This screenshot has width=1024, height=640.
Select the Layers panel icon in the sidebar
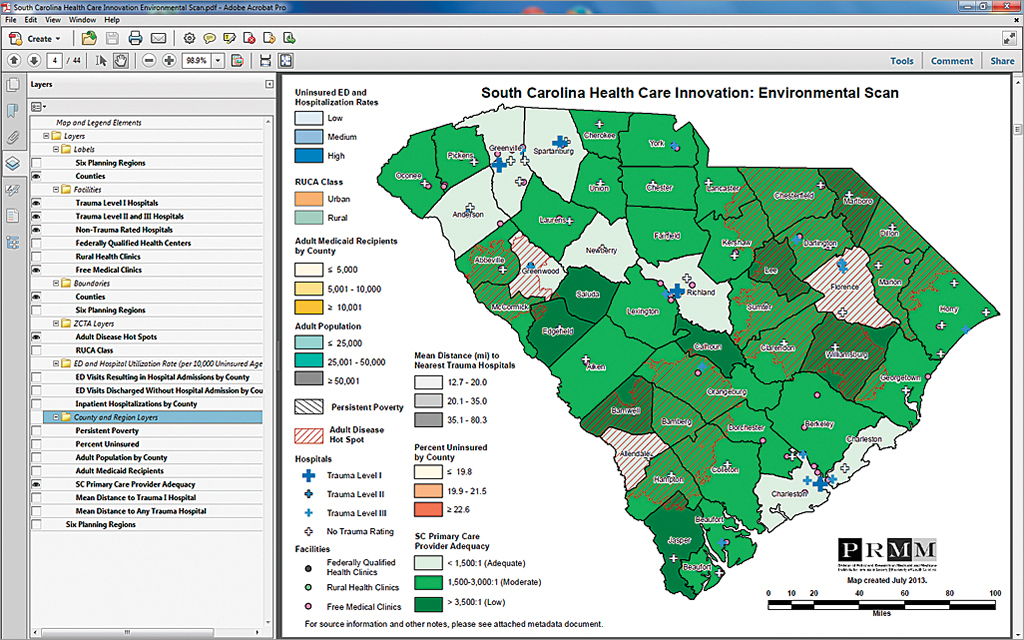click(13, 163)
